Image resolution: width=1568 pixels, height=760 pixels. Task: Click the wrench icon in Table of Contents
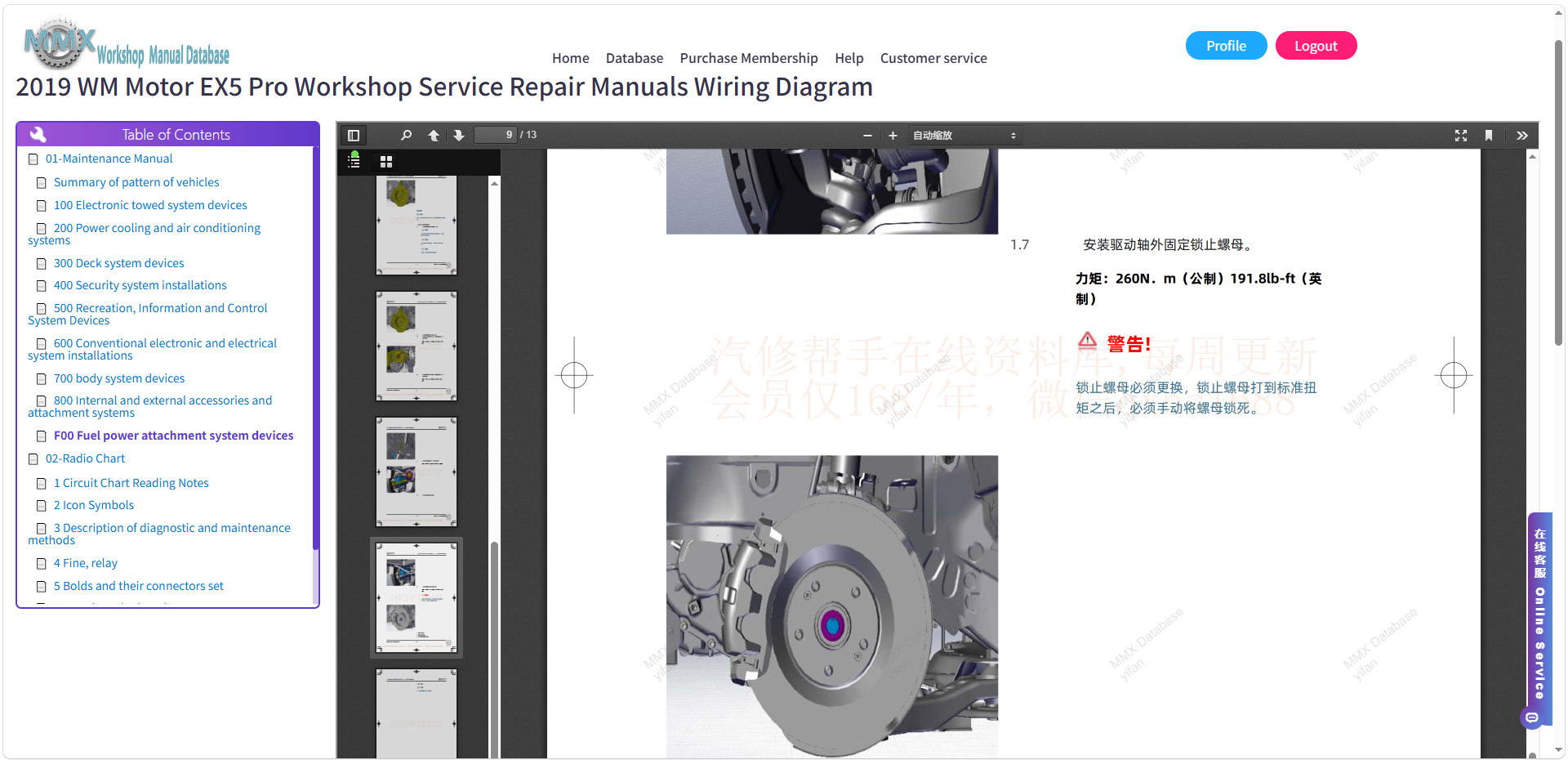point(38,135)
